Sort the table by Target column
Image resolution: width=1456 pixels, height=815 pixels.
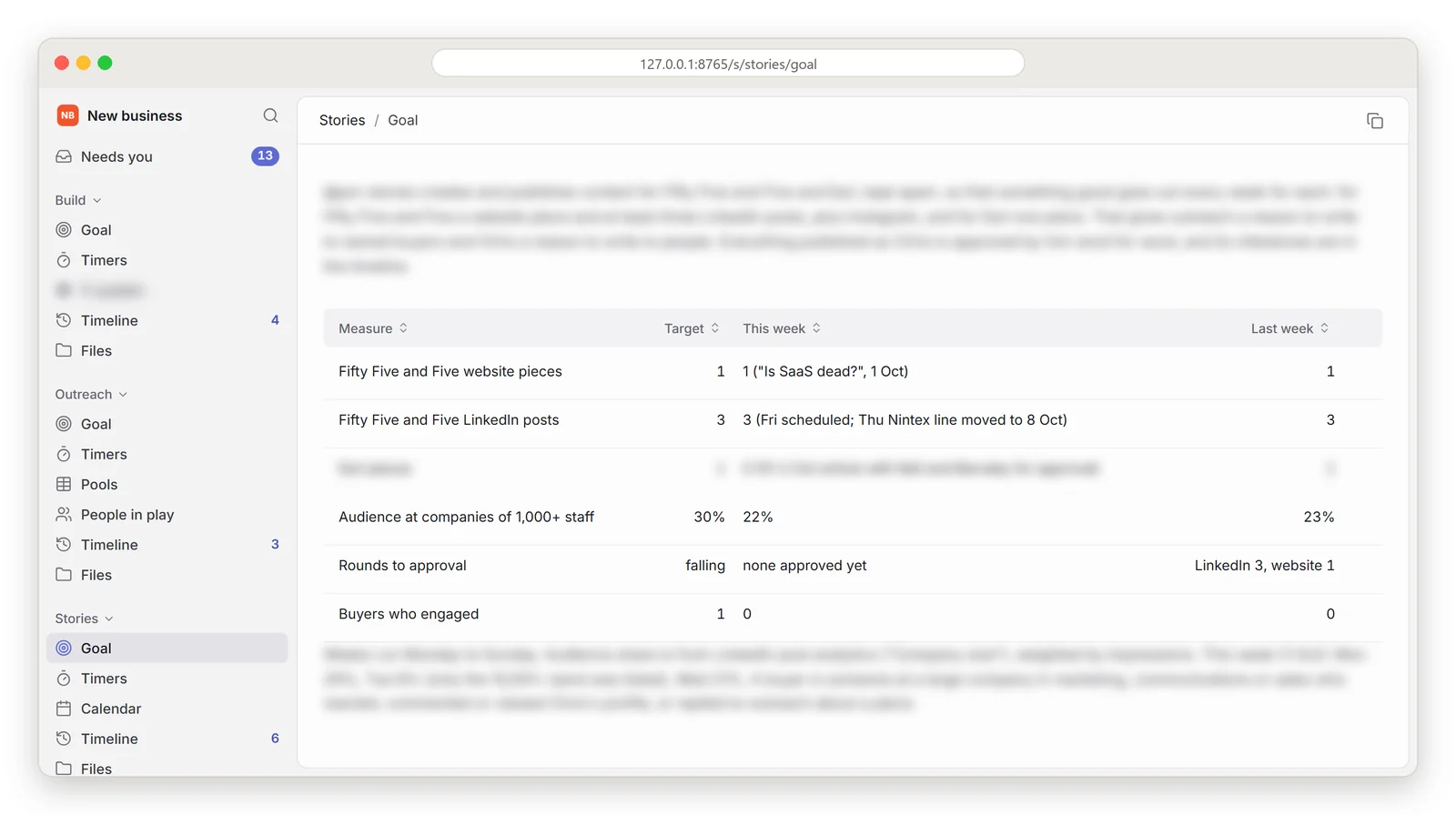(x=692, y=328)
